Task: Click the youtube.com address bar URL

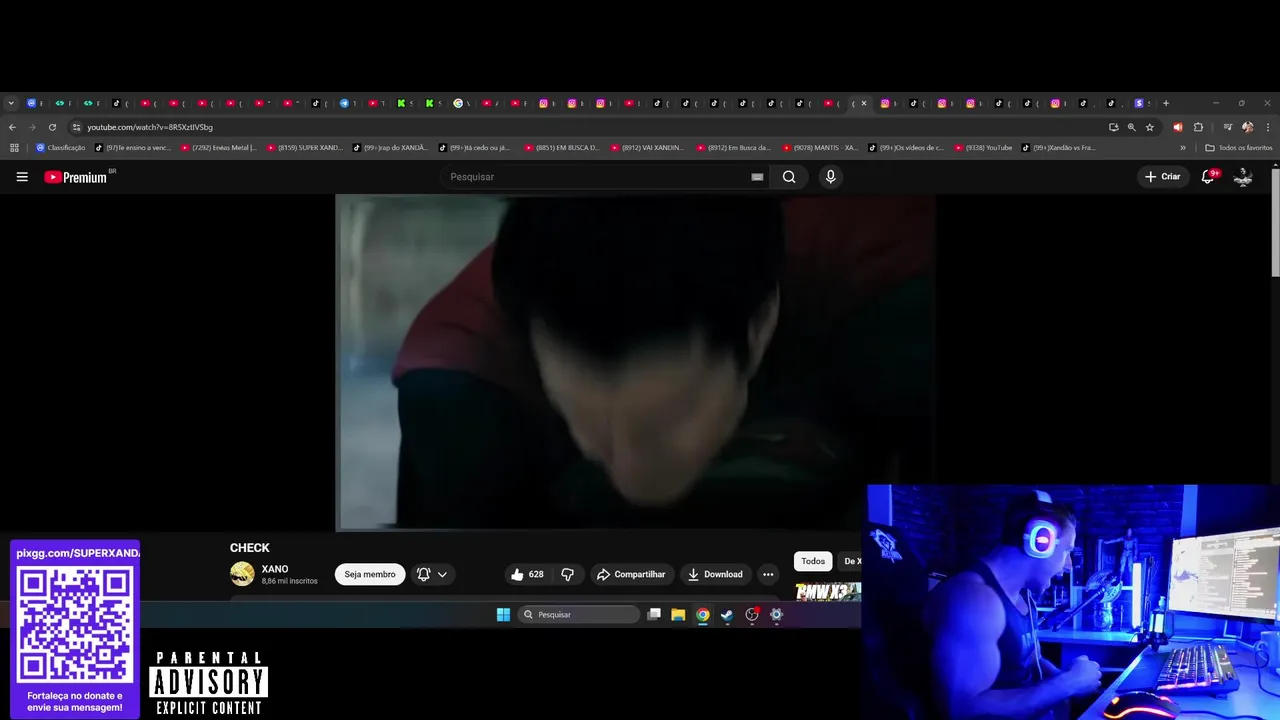Action: point(150,127)
